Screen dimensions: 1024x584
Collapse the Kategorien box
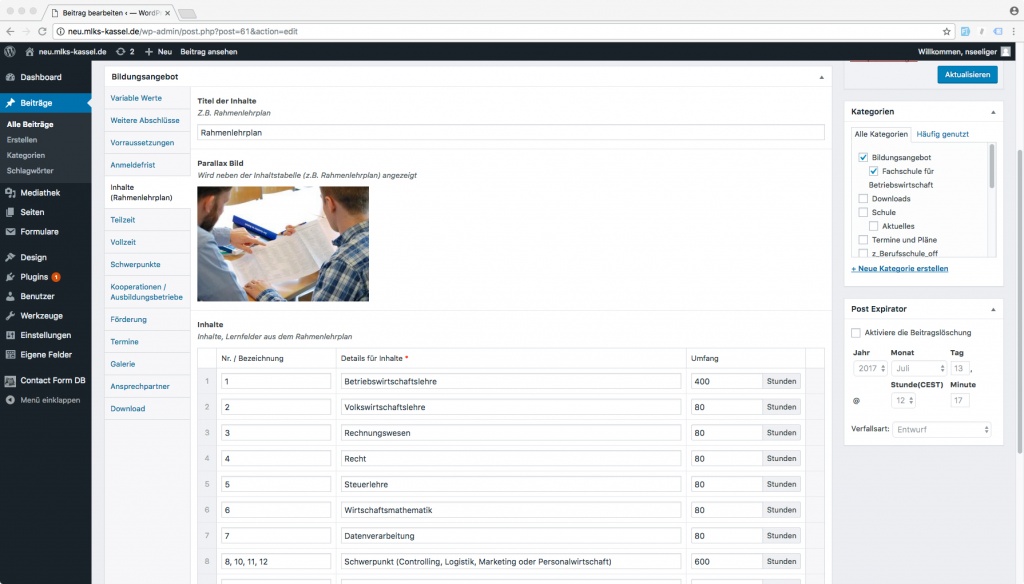coord(993,111)
